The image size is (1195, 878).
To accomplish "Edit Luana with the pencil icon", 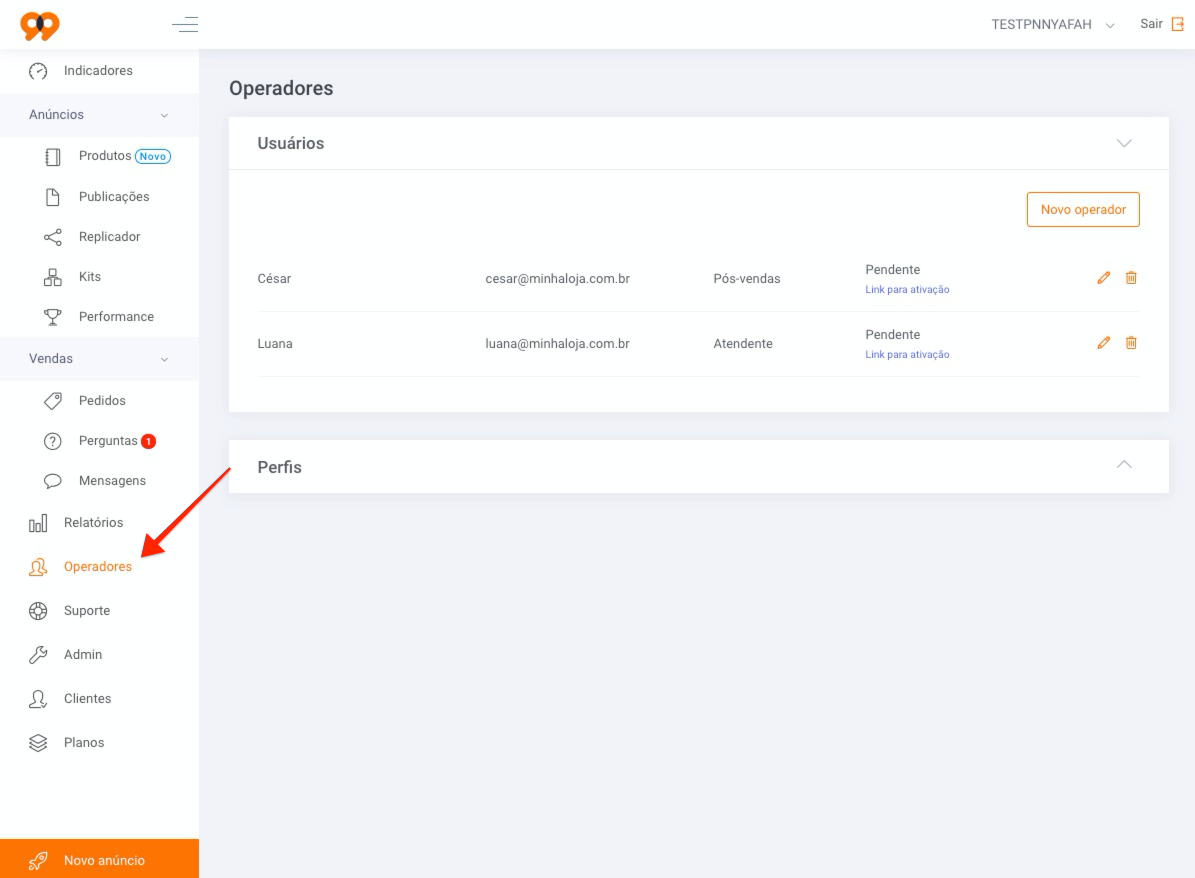I will coord(1104,343).
